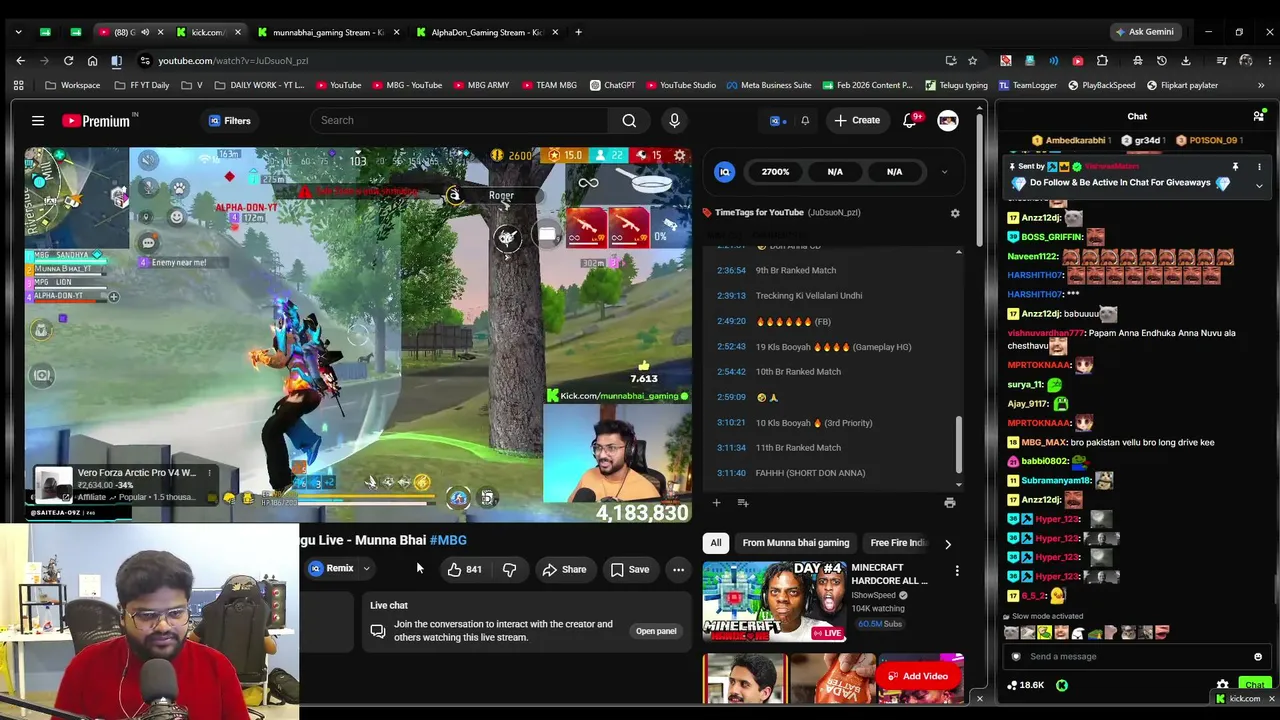Open ChatGPT bookmark

click(613, 85)
